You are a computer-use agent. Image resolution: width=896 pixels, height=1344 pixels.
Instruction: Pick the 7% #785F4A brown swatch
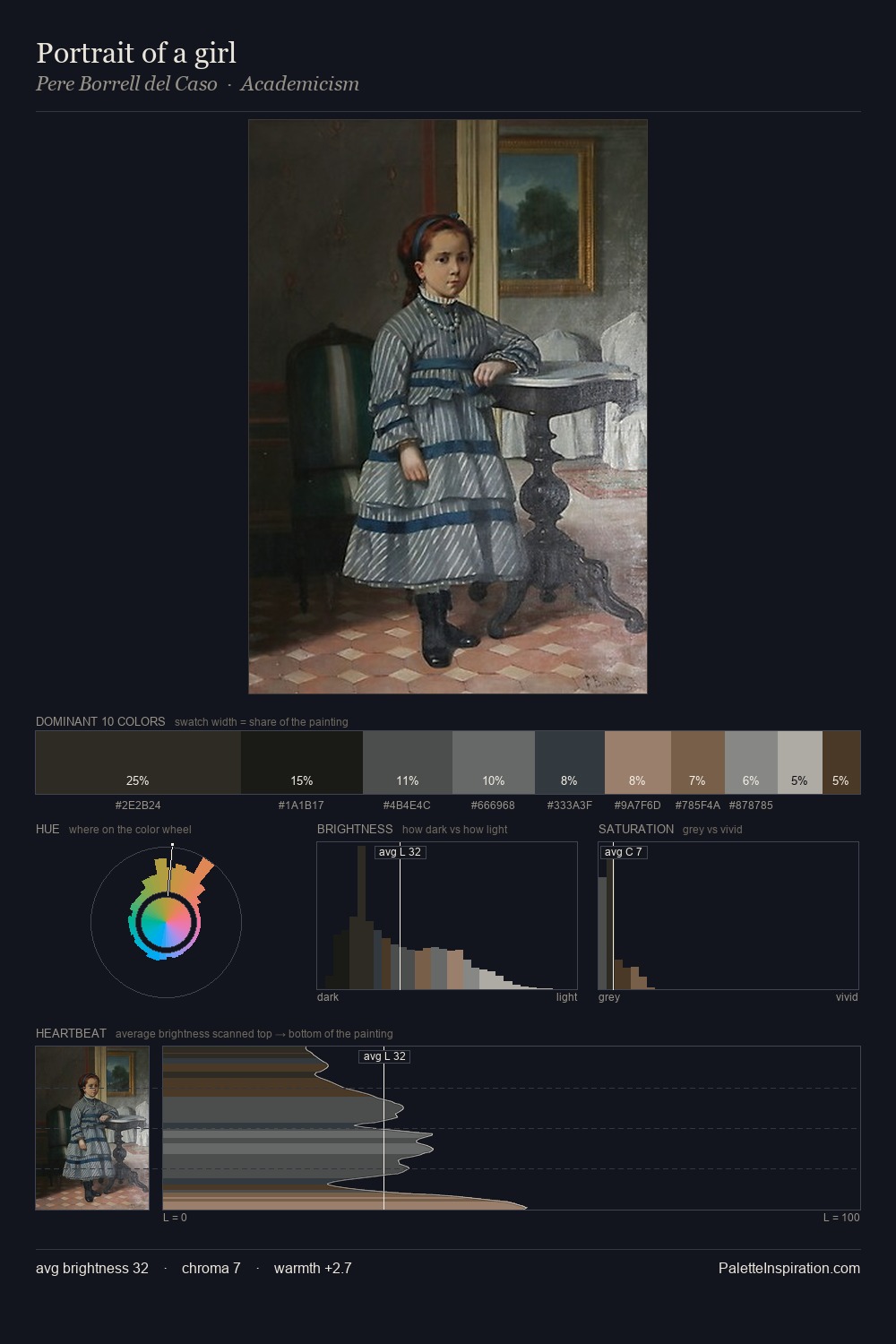click(698, 762)
